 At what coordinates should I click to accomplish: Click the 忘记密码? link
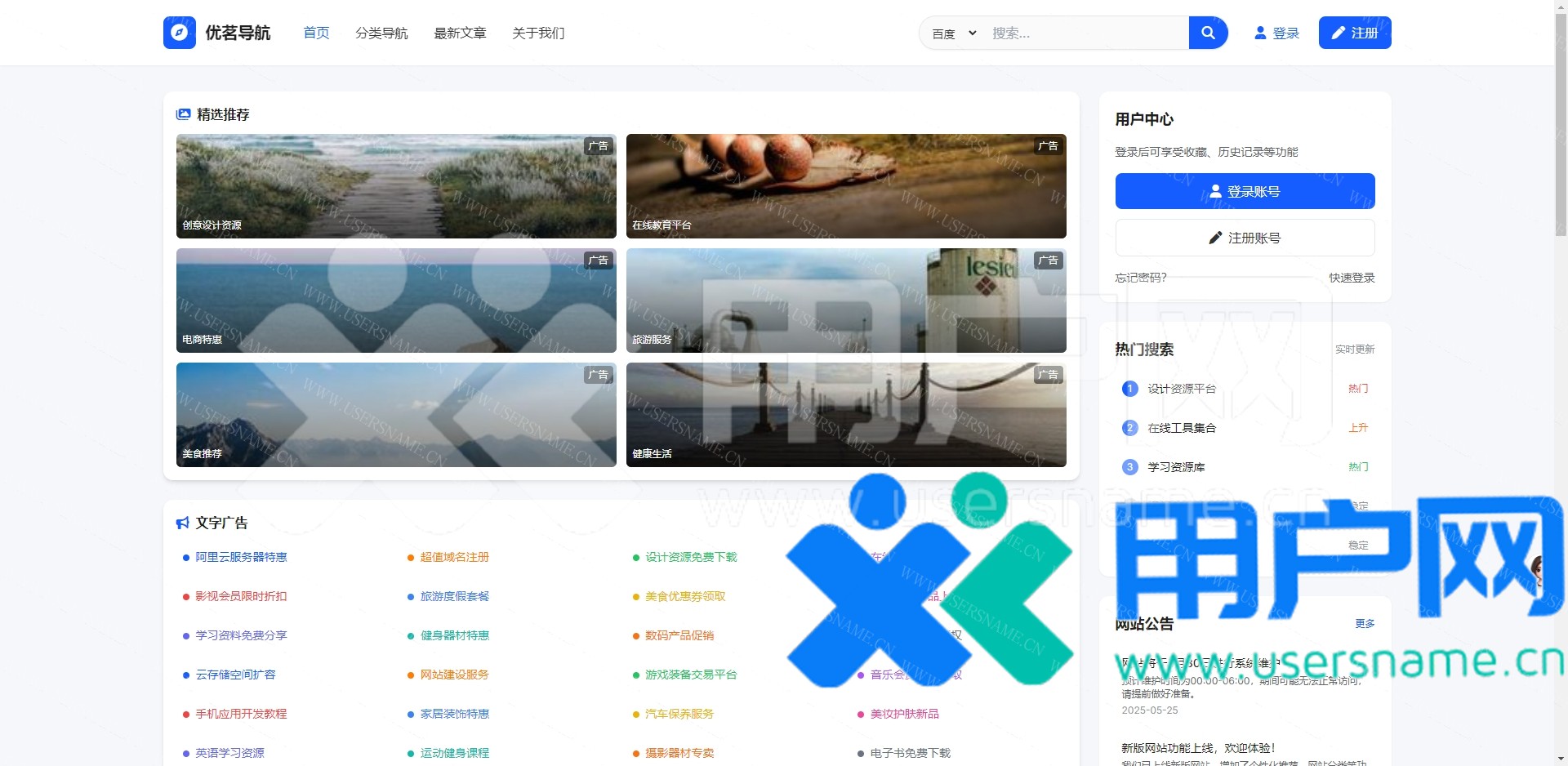[x=1141, y=278]
